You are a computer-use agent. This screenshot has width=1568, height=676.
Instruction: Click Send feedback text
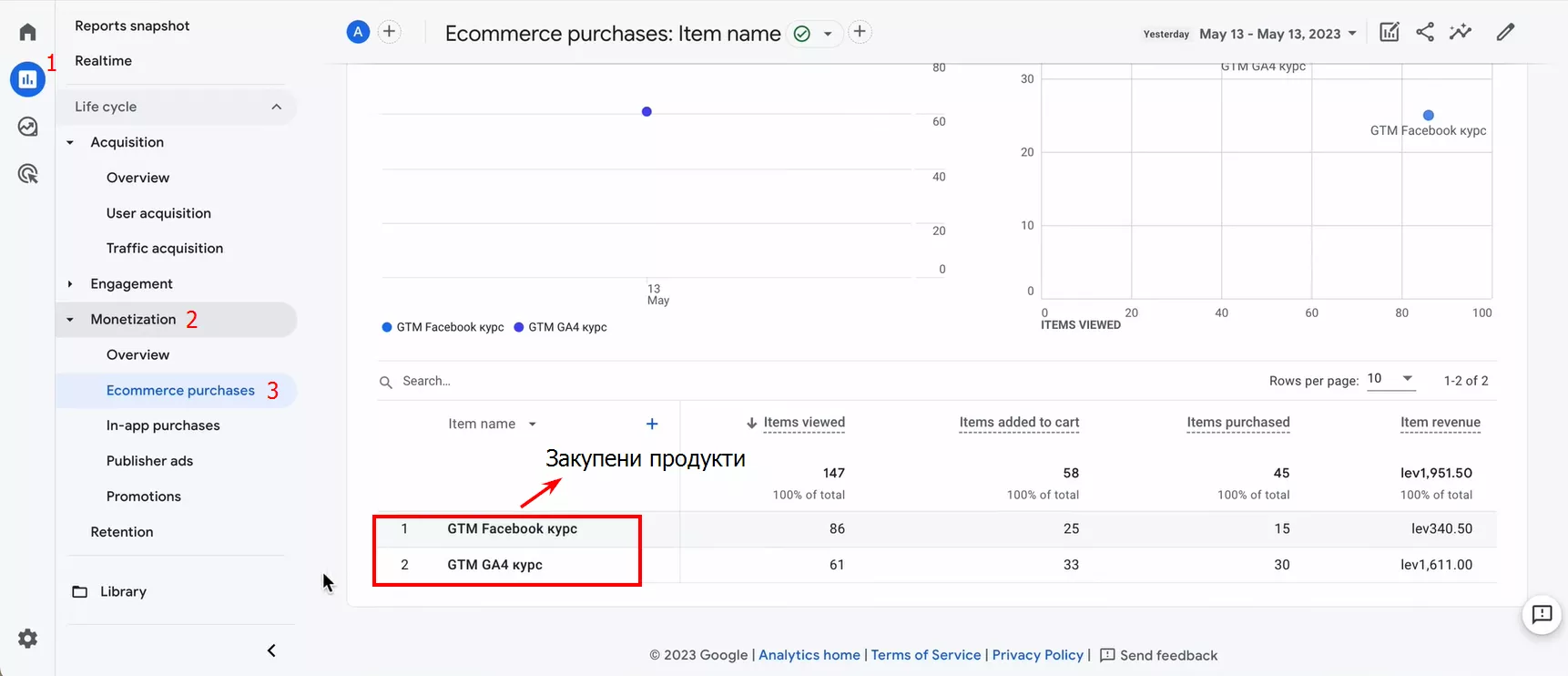click(x=1168, y=655)
